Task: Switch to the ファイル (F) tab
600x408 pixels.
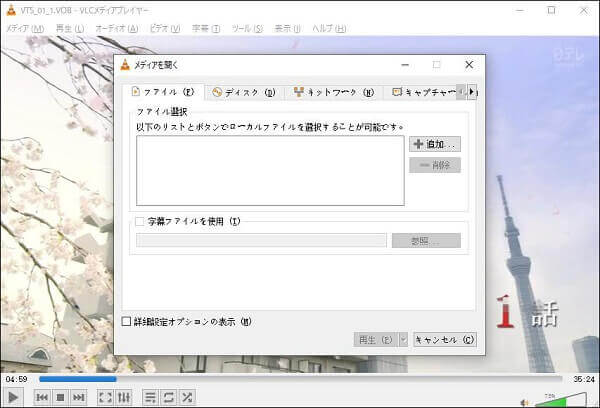Action: click(163, 92)
